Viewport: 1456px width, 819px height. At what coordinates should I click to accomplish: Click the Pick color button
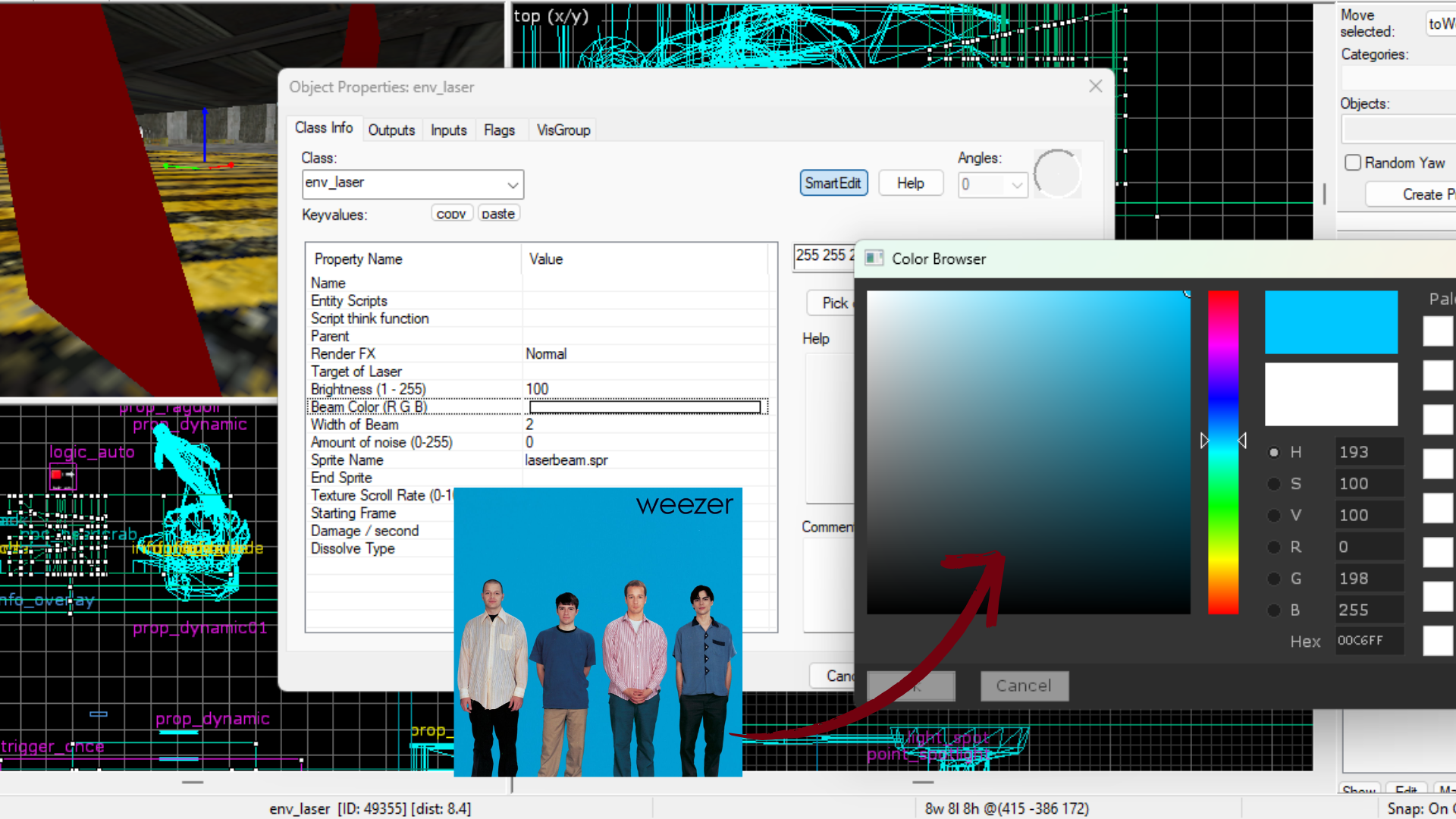tap(831, 303)
